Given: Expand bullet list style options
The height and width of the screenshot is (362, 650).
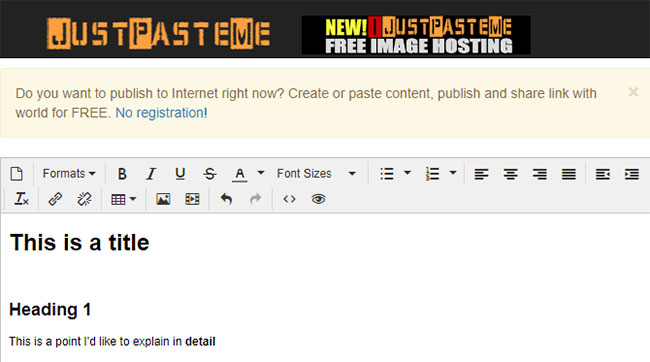Looking at the screenshot, I should (x=407, y=173).
